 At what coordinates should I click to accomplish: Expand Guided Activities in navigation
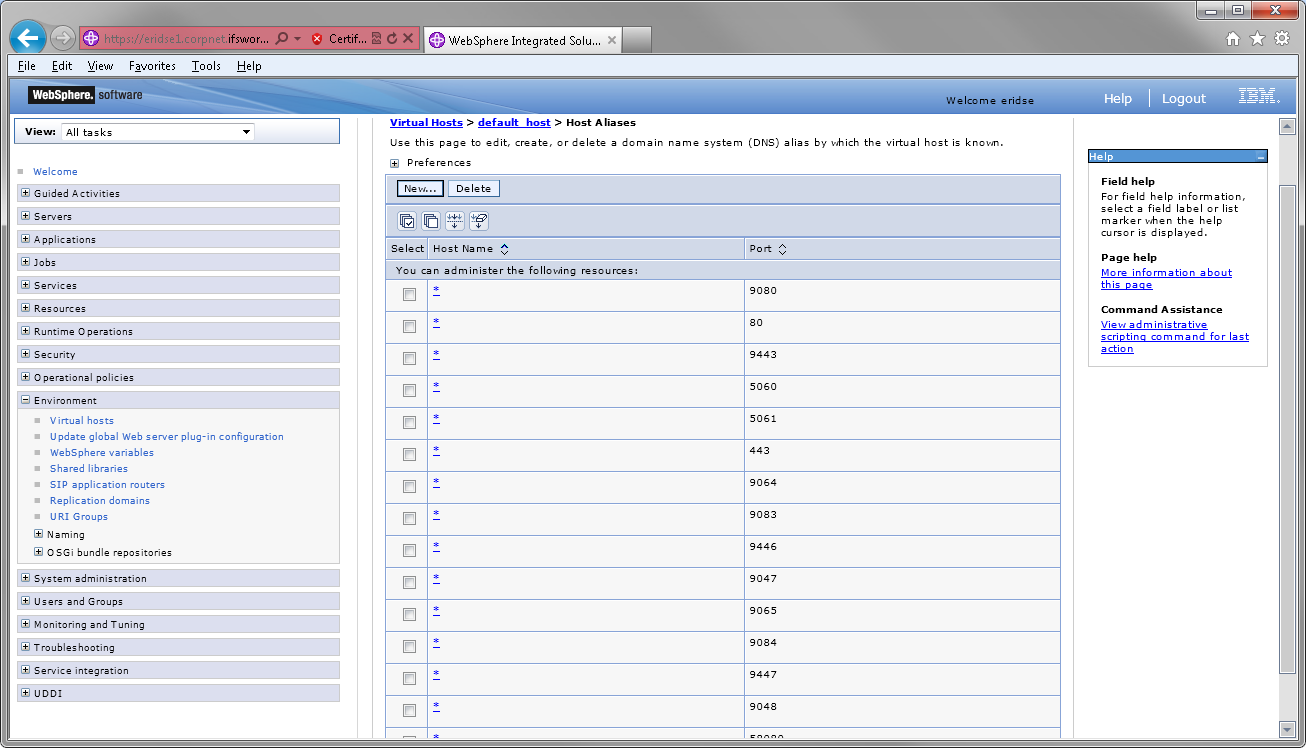coord(26,193)
